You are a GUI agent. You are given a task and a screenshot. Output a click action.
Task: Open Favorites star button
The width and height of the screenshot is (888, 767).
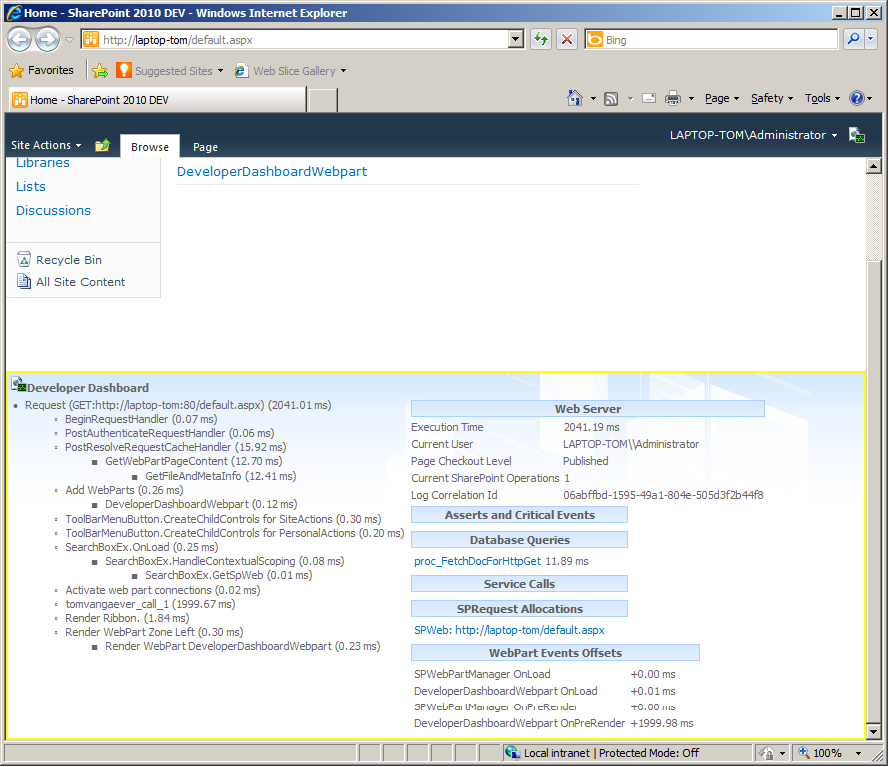42,70
